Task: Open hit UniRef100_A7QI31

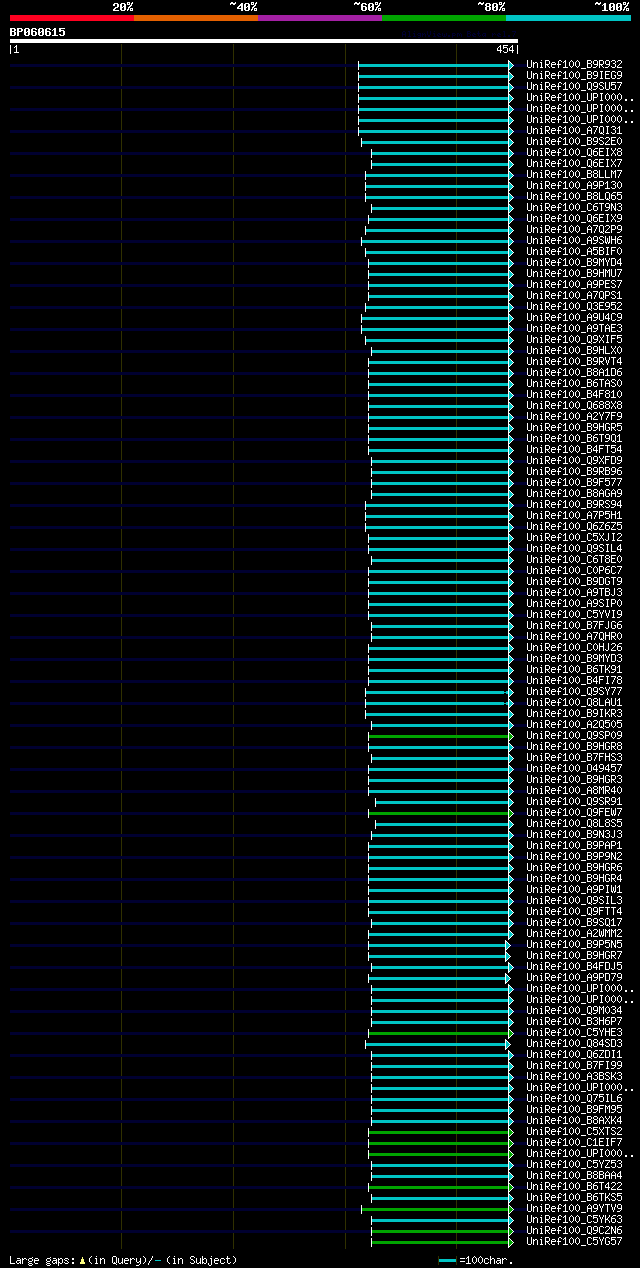Action: tap(574, 130)
